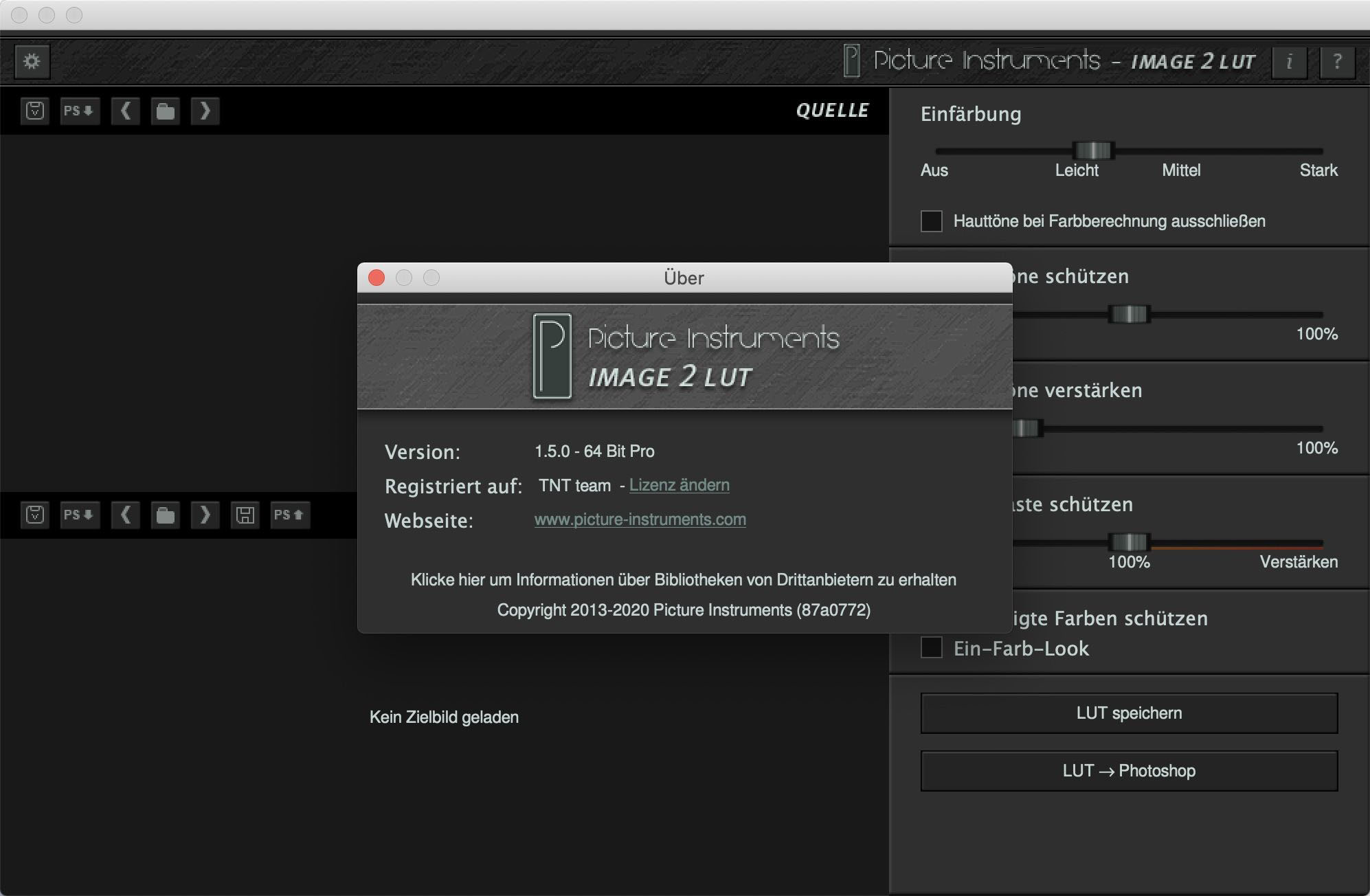Click the Über dialog title bar
Viewport: 1370px width, 896px height.
(x=684, y=278)
